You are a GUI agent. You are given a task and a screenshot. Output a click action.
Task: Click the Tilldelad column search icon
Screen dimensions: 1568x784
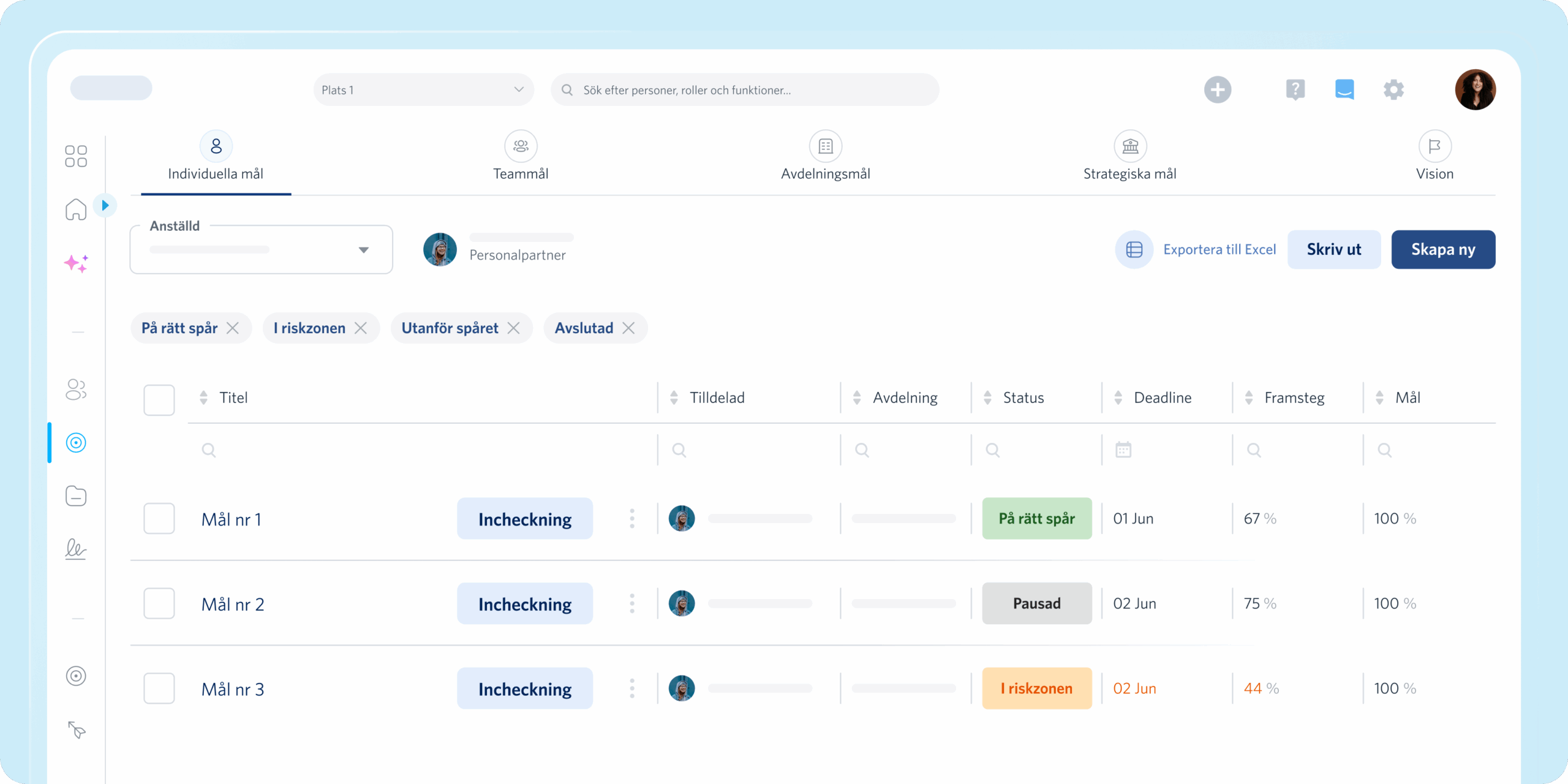click(x=679, y=450)
